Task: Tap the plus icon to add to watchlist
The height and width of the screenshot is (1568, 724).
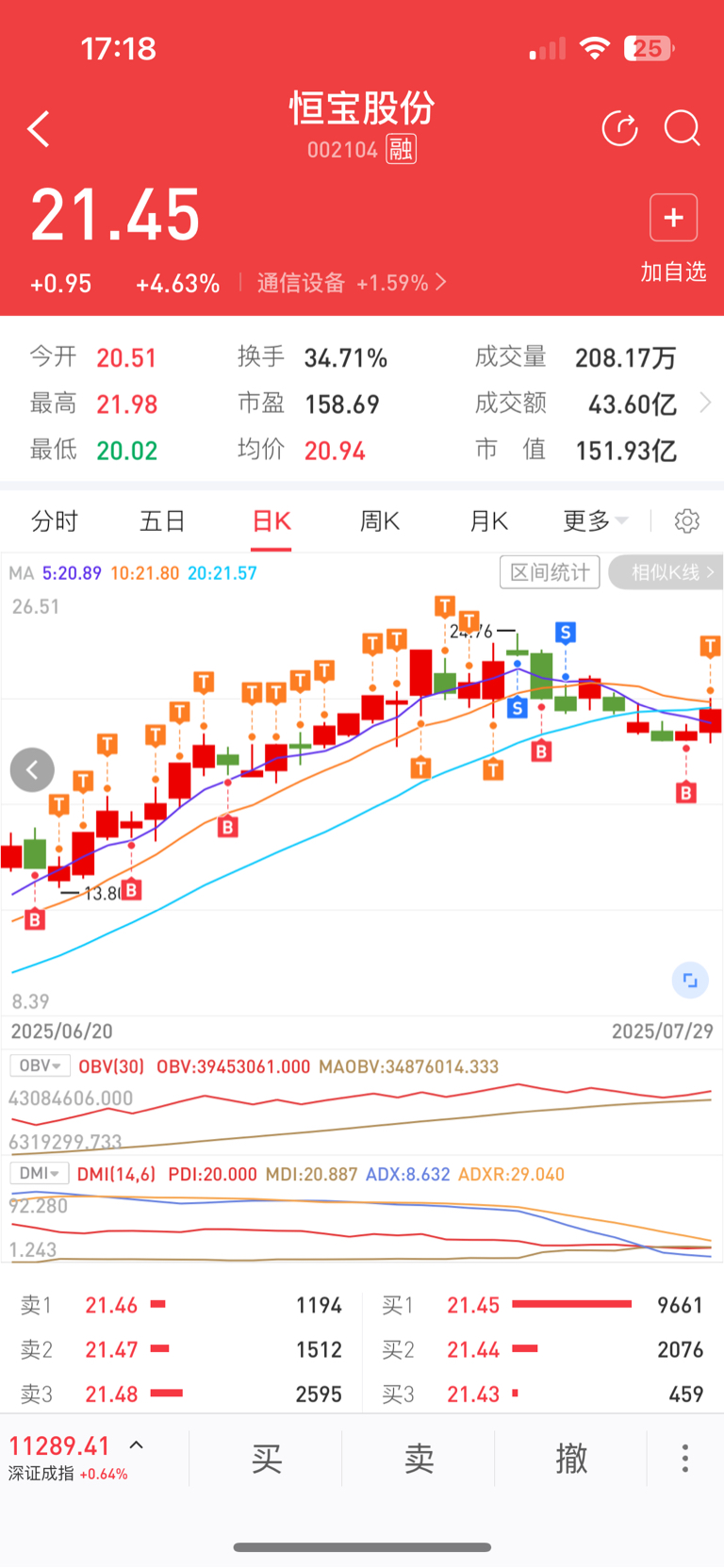Action: (x=673, y=218)
